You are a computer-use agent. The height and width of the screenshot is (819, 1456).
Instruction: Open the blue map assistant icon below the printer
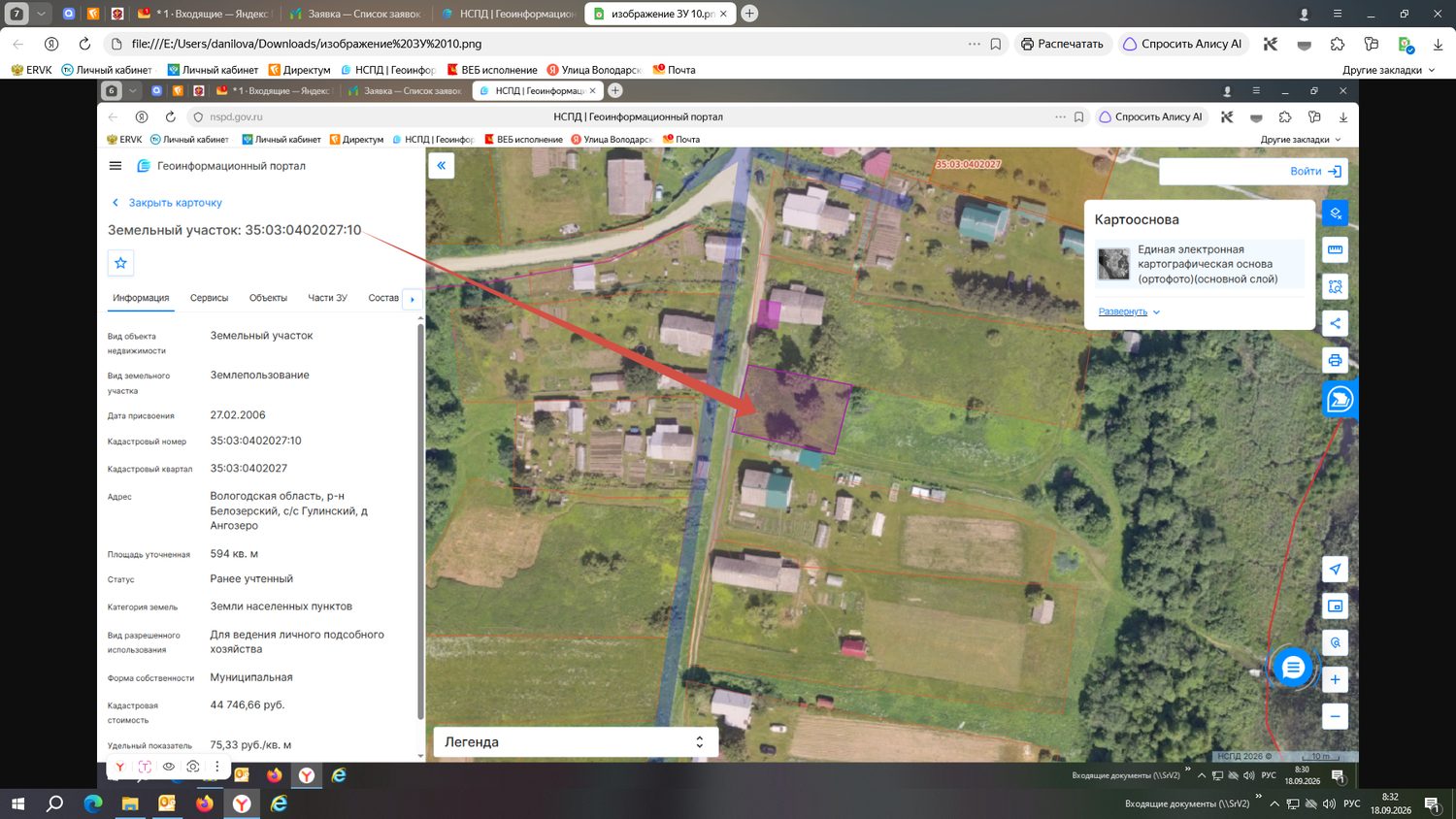pyautogui.click(x=1340, y=400)
